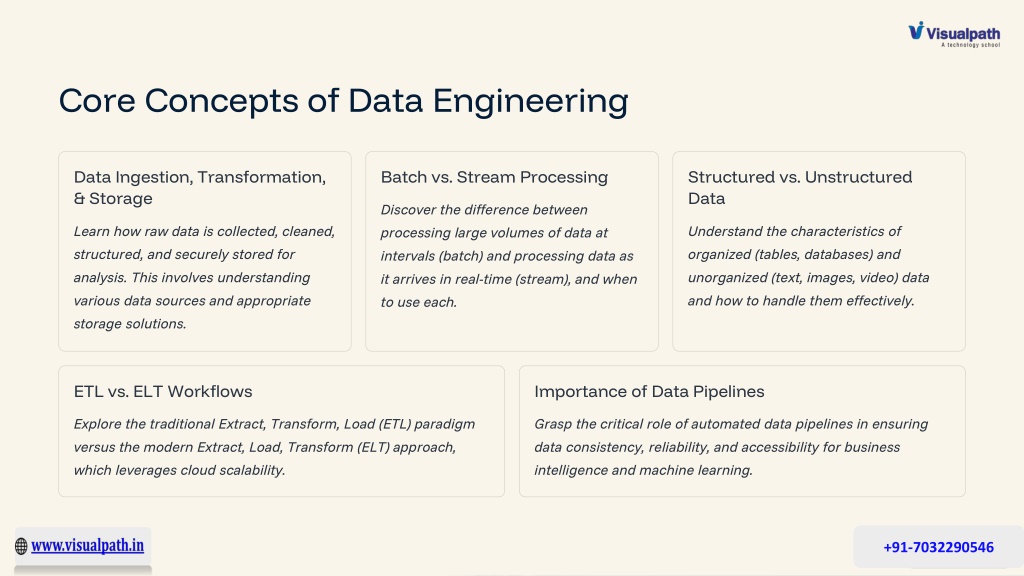Viewport: 1024px width, 576px height.
Task: Click the ETL vs. ELT Workflows heading
Action: point(163,391)
